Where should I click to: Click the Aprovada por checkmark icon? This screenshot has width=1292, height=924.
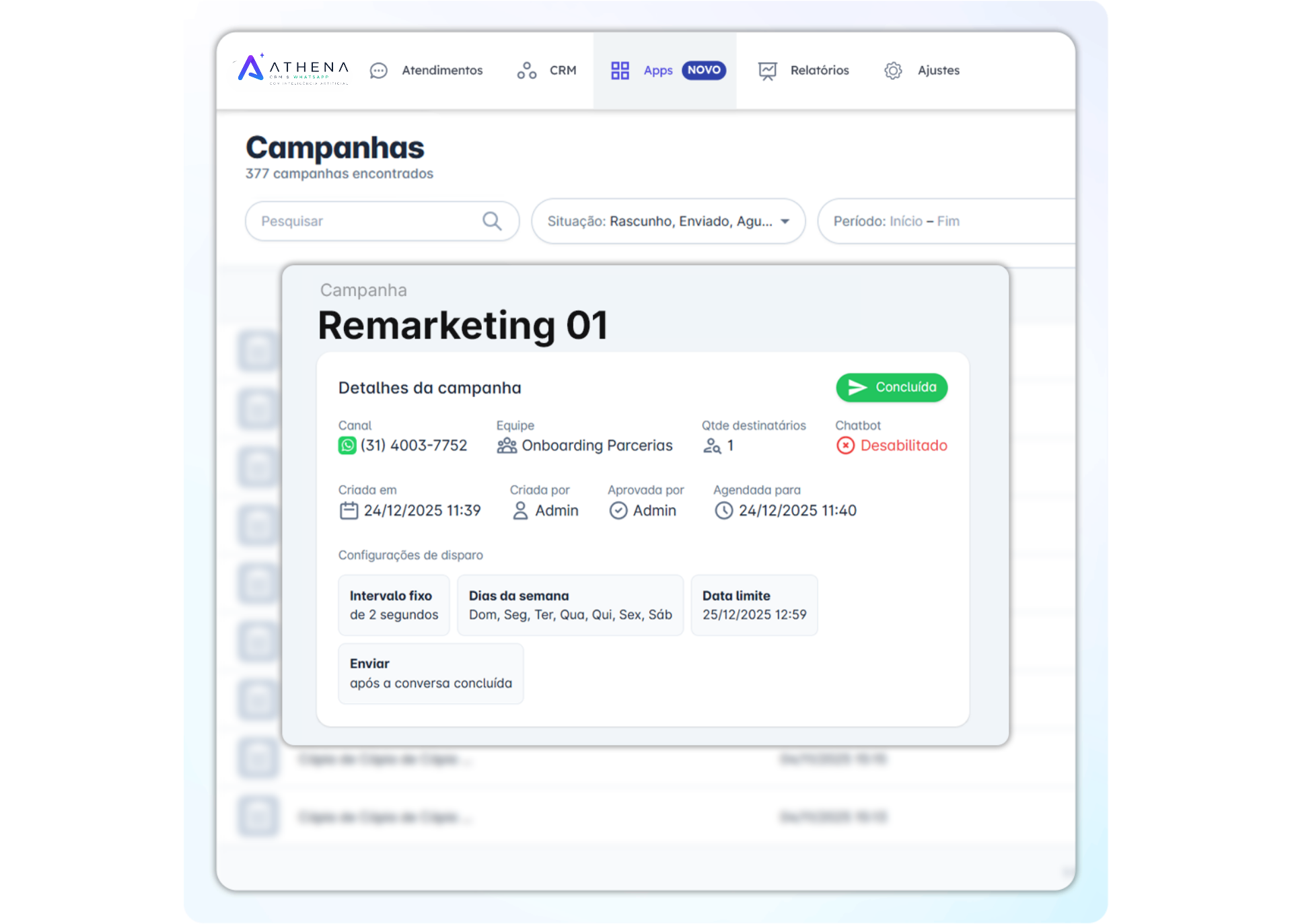coord(618,511)
